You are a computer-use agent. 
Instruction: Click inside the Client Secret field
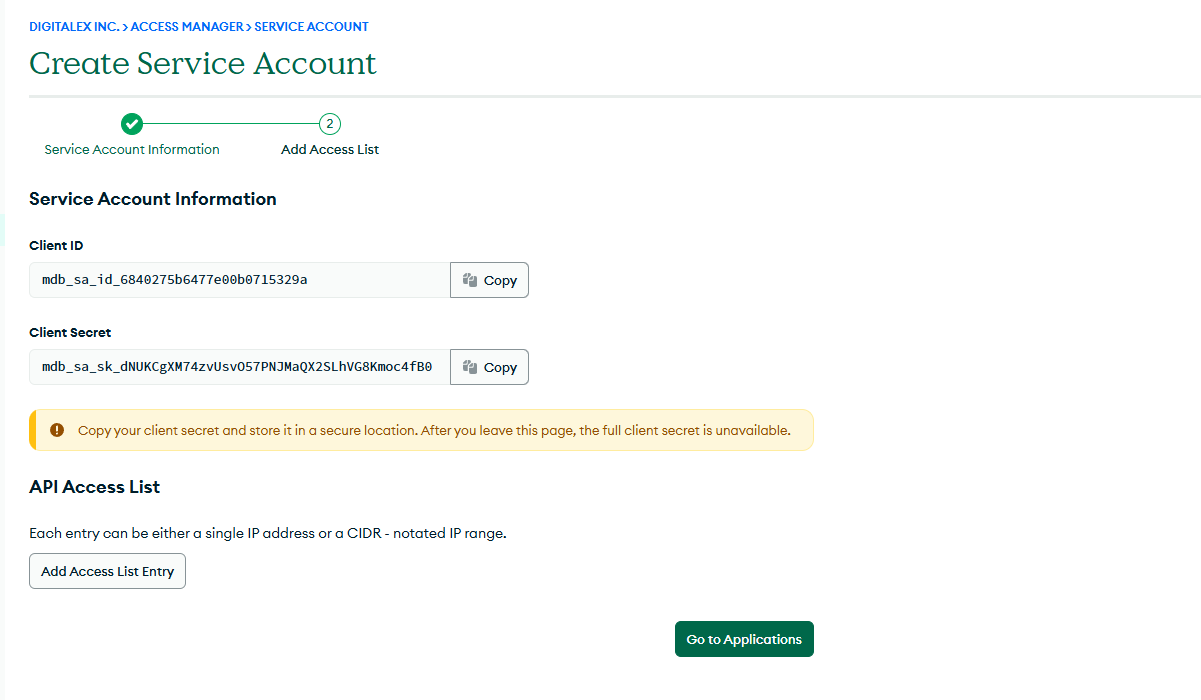[240, 367]
